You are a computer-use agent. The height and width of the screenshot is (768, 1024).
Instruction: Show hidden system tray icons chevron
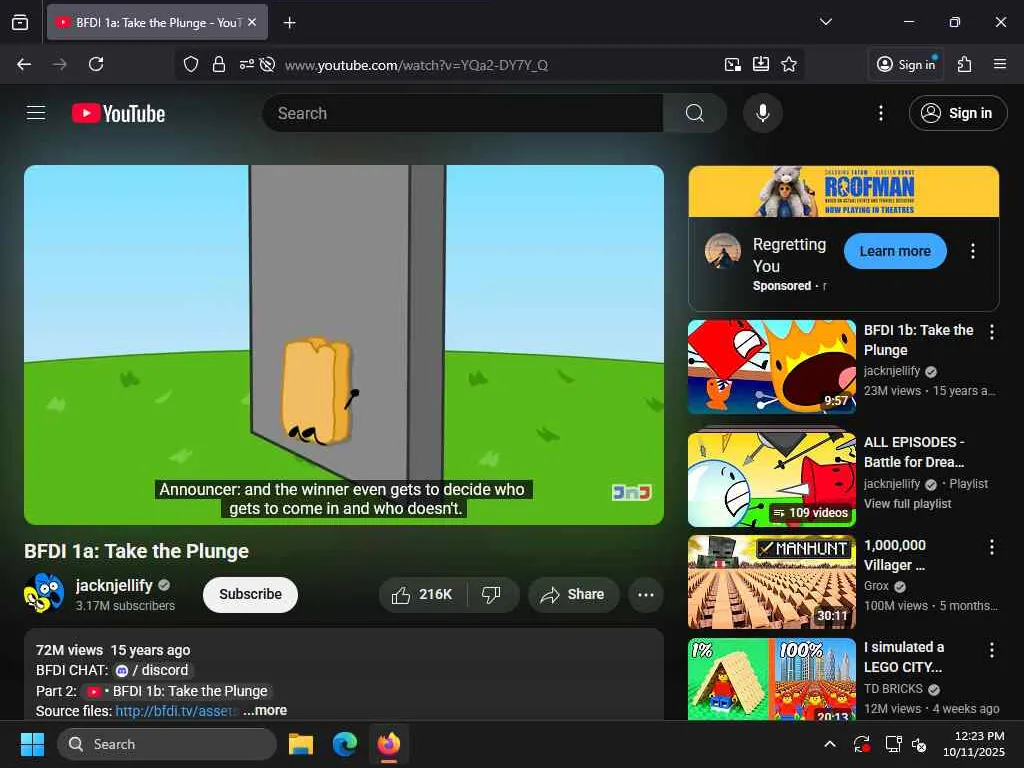(x=829, y=744)
